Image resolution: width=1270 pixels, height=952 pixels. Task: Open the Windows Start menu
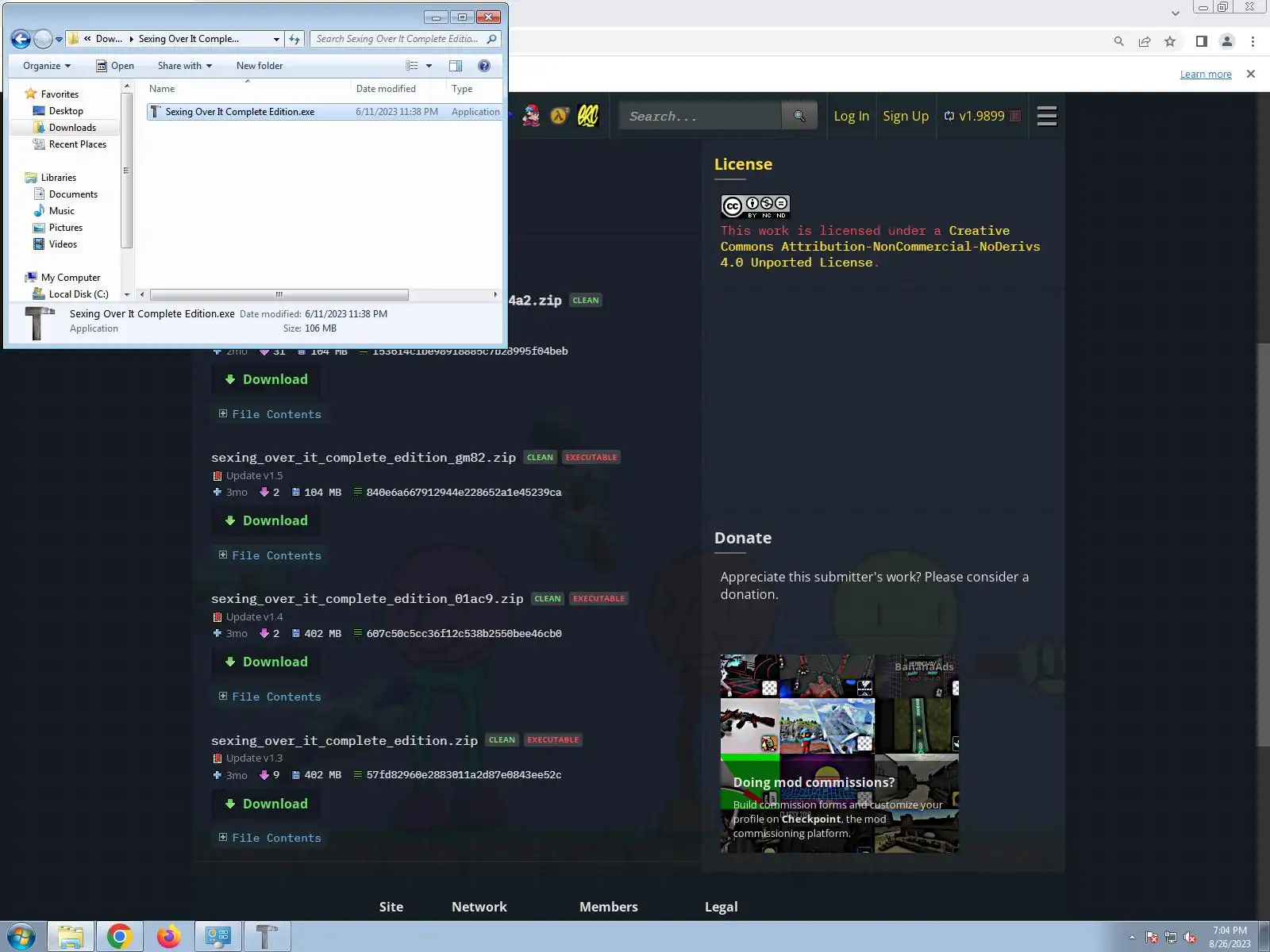tap(21, 937)
